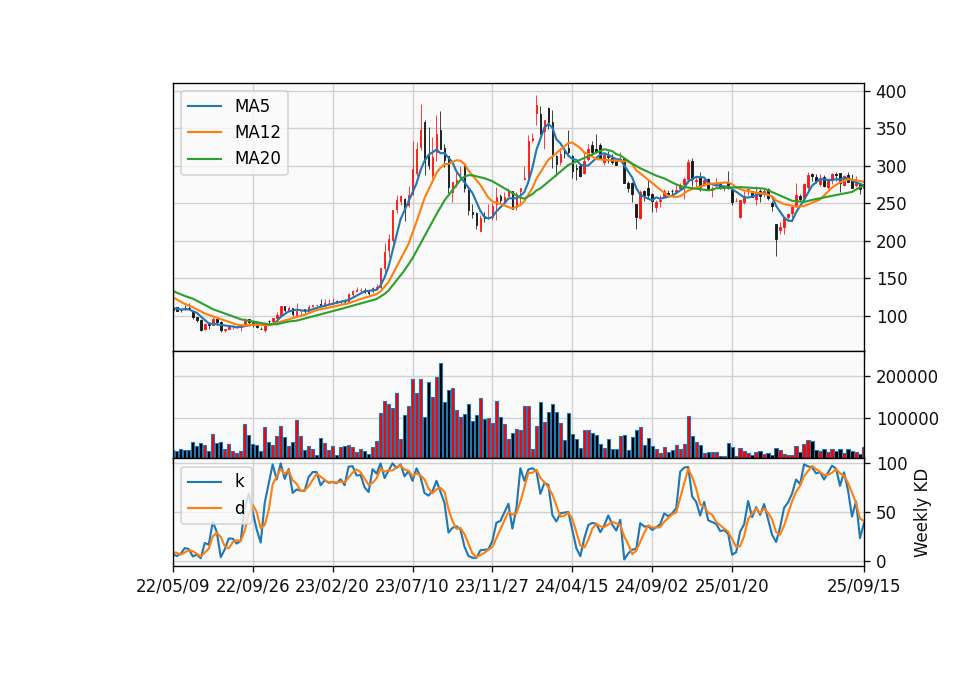Click the 23/02/20 date axis label
The width and height of the screenshot is (960, 690).
tap(332, 586)
